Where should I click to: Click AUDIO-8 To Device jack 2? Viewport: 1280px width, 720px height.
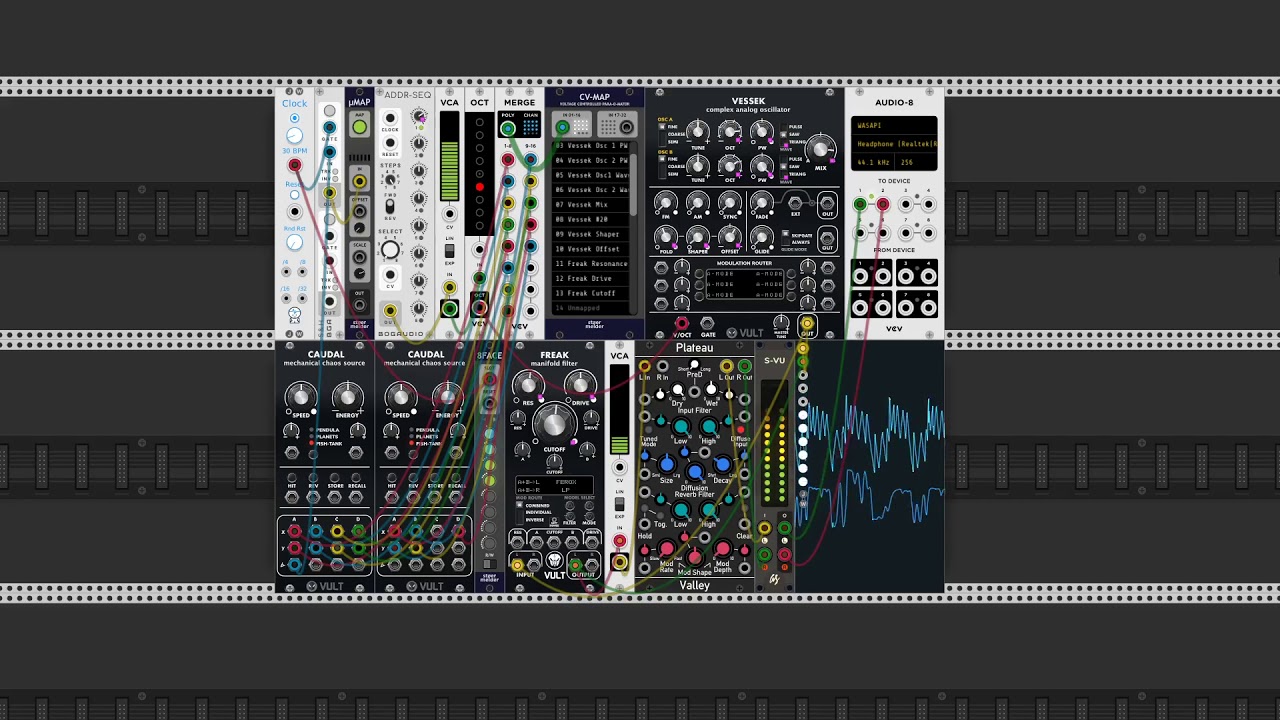click(x=882, y=205)
